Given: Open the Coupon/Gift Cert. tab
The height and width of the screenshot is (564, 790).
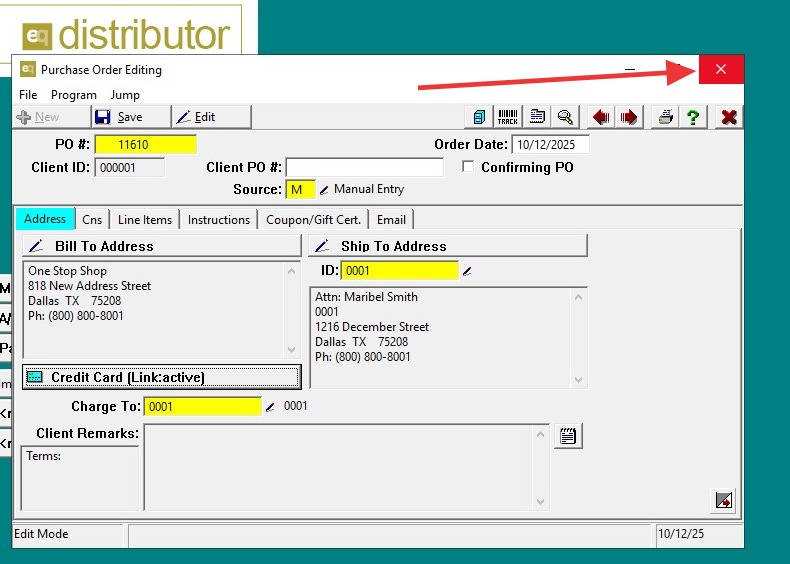Looking at the screenshot, I should pos(313,220).
